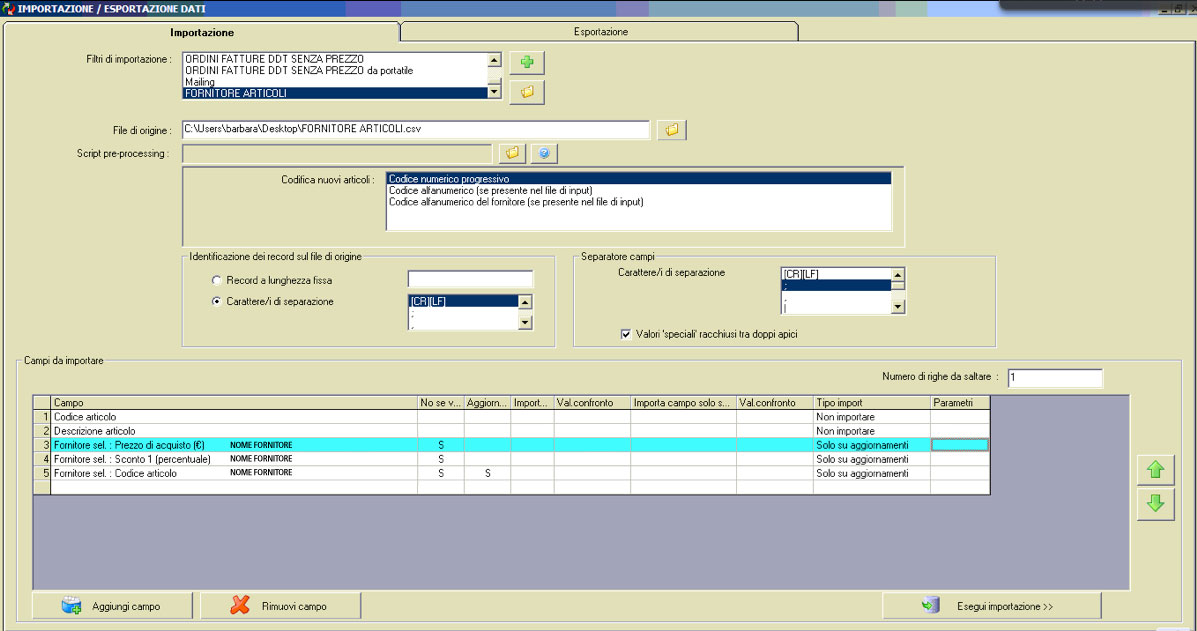Open folder icon next to import filters

(527, 92)
